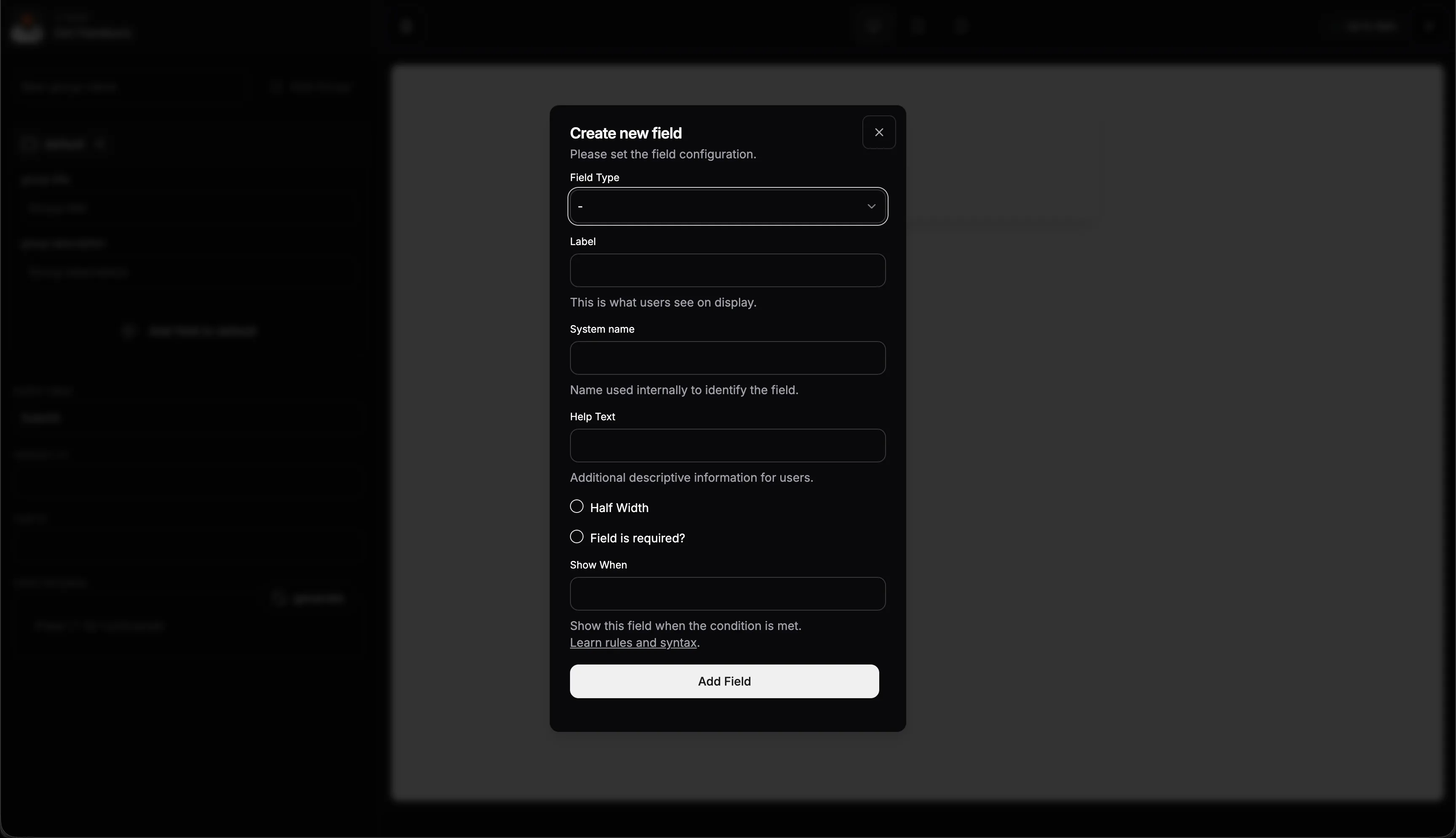Click the dimmed app logo top-left
This screenshot has height=838, width=1456.
[27, 29]
